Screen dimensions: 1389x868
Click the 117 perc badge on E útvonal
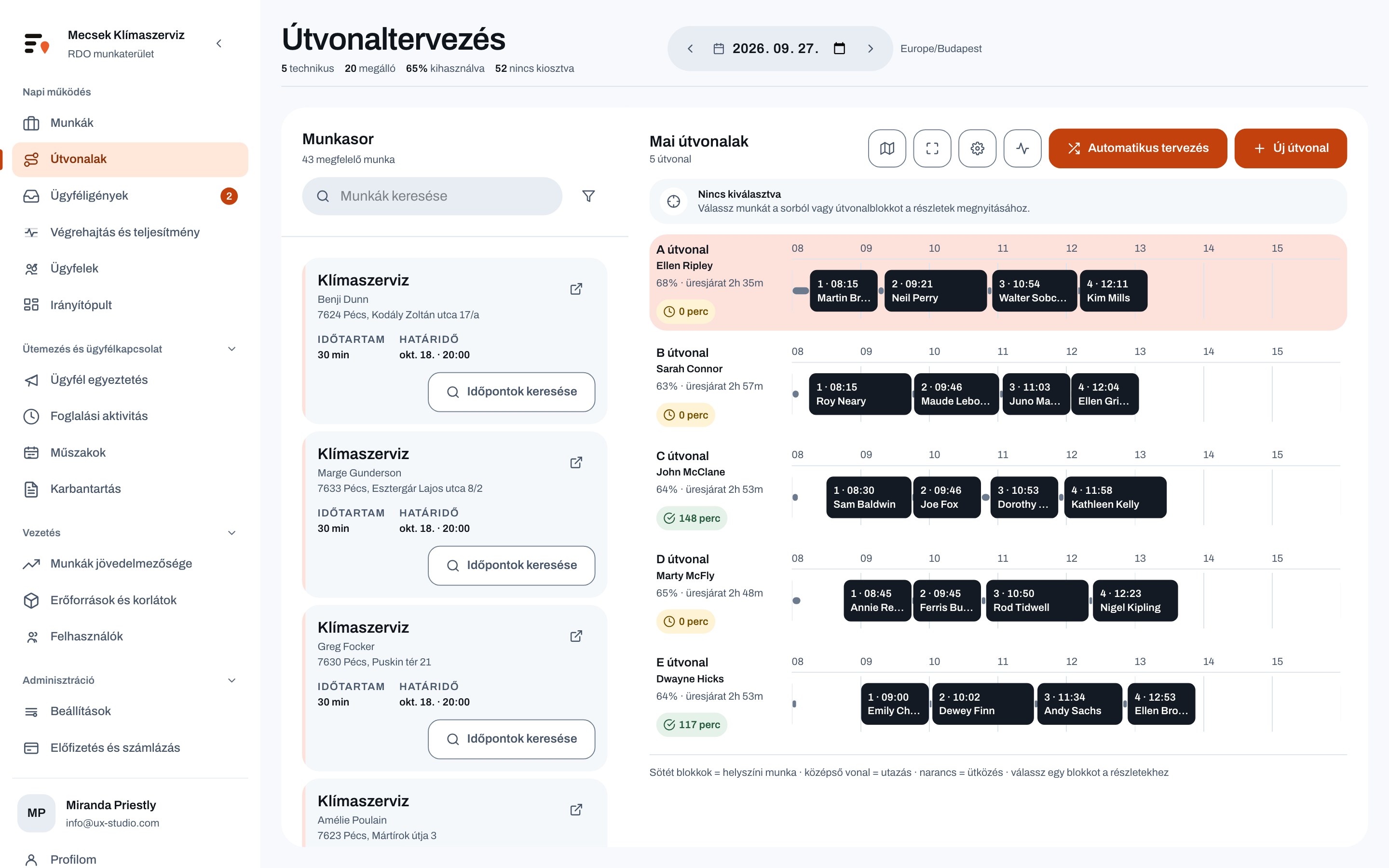(692, 725)
